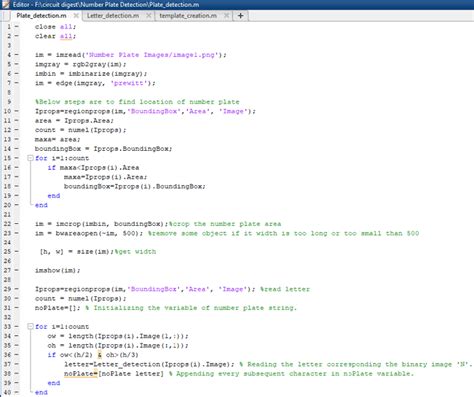Click 'count = numel(Iprops);' on line 30
Screen dimensions: 474x397
[81, 298]
